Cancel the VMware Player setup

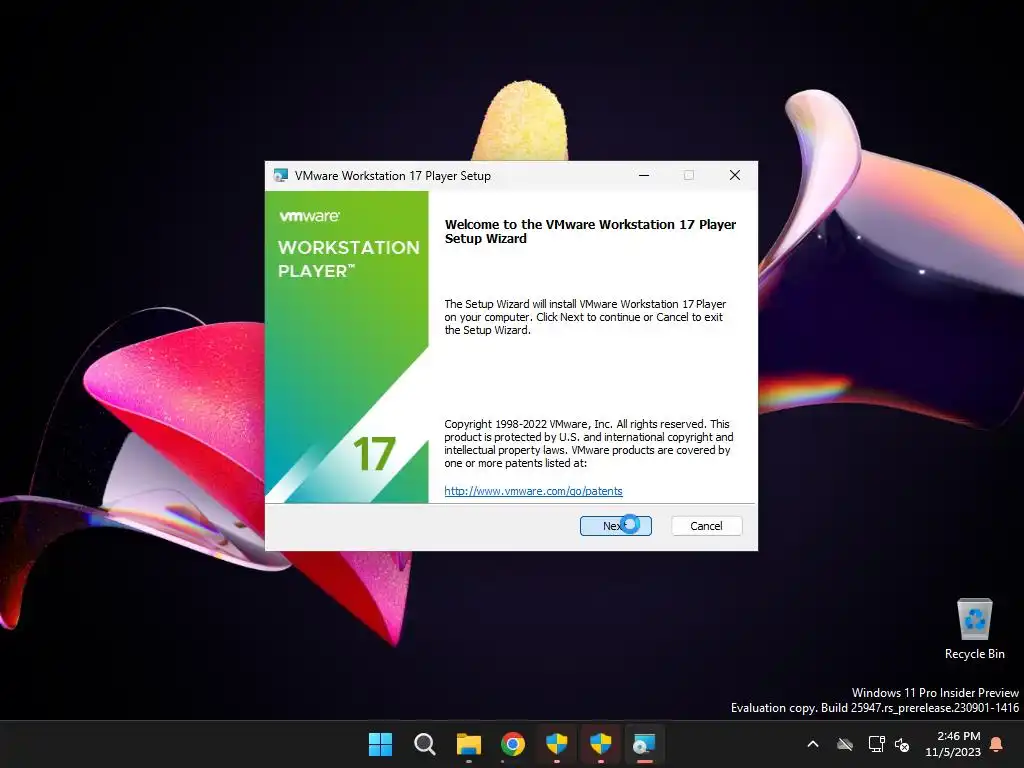point(707,526)
